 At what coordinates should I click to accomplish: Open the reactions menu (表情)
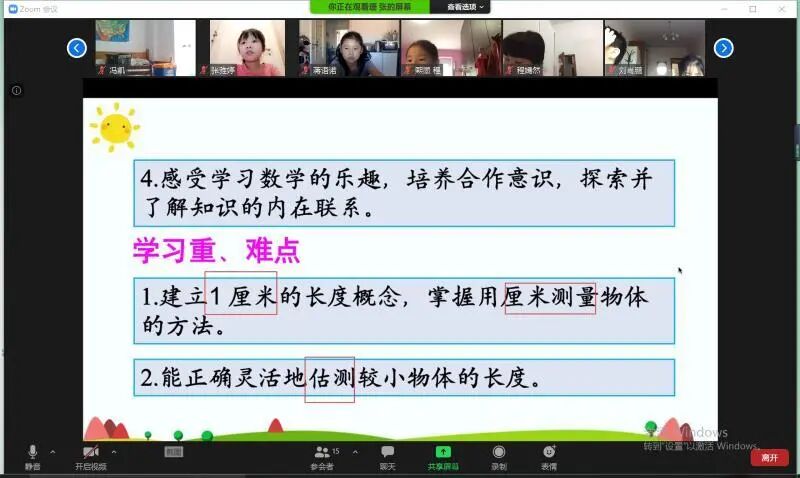tap(549, 457)
